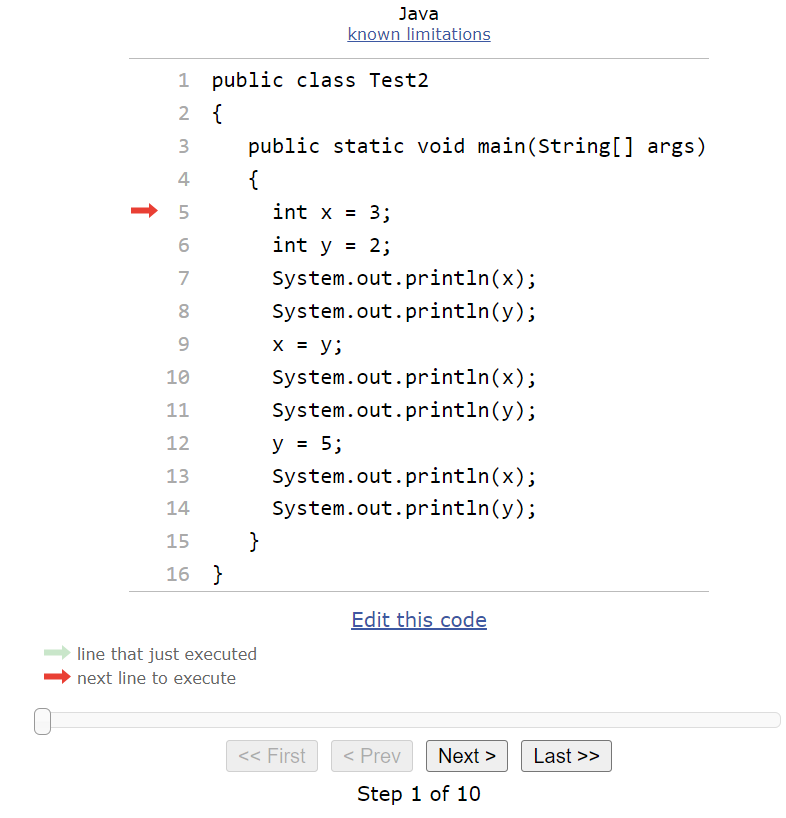The image size is (786, 818).
Task: Click the << First button
Action: point(272,756)
